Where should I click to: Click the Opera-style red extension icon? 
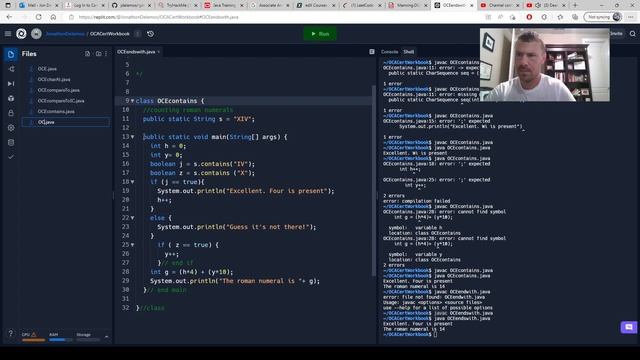click(x=529, y=17)
